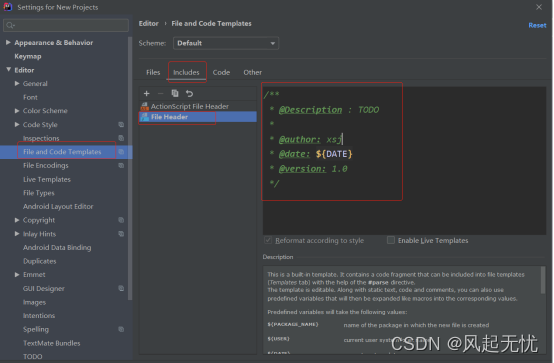Click the settings tree scrollbar
Image resolution: width=554 pixels, height=363 pixels.
[130, 168]
